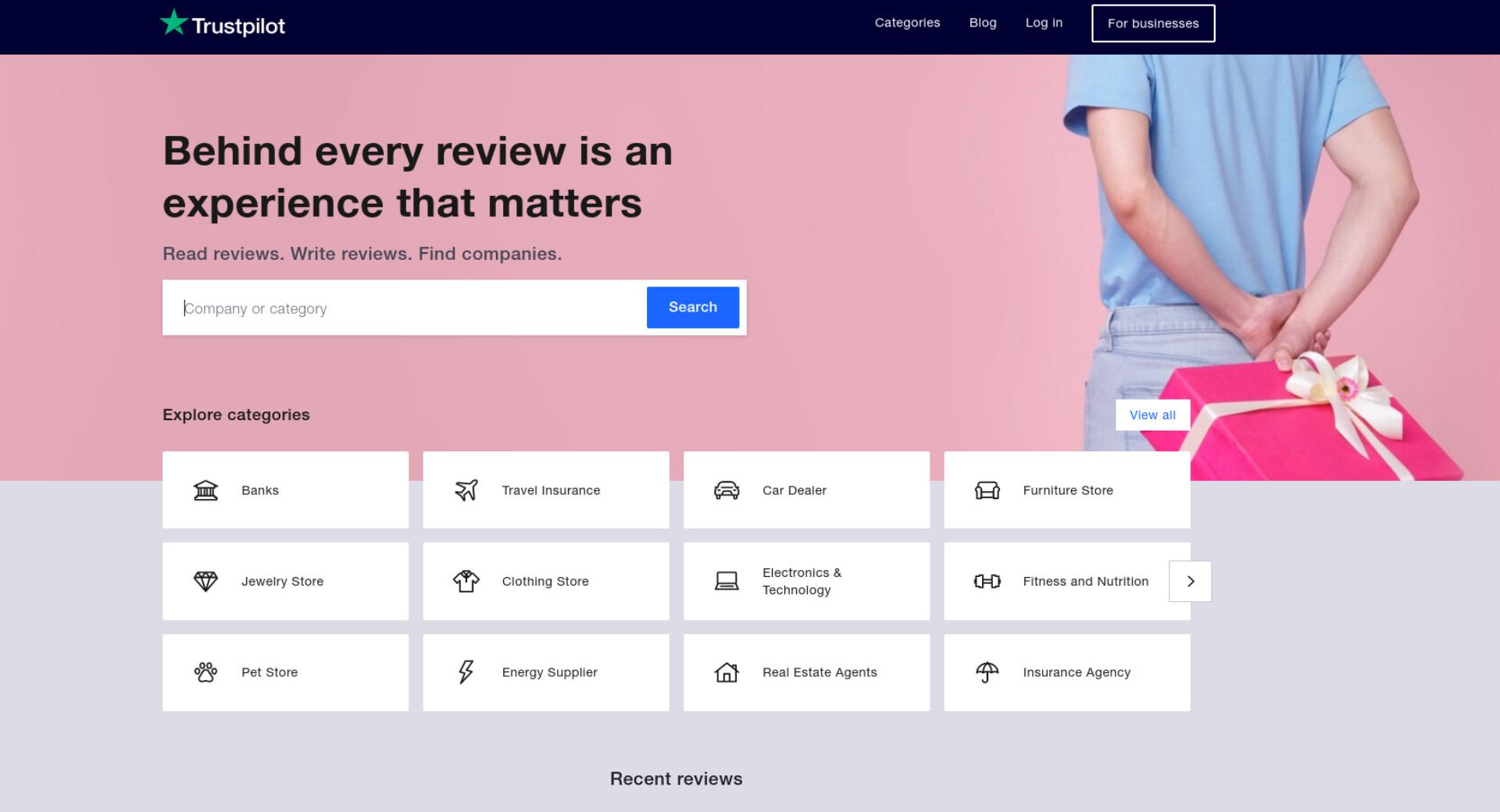Image resolution: width=1500 pixels, height=812 pixels.
Task: Click the Pet Store paw icon
Action: click(205, 672)
